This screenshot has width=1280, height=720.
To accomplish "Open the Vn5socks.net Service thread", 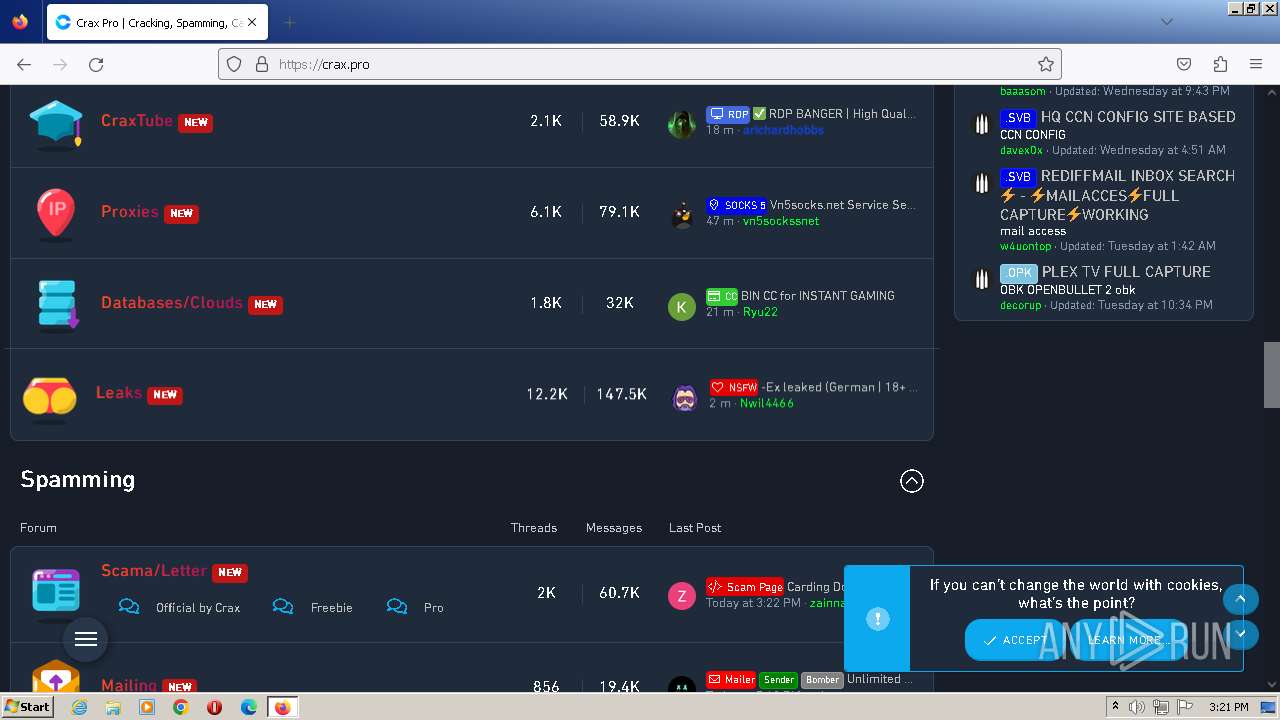I will point(843,204).
